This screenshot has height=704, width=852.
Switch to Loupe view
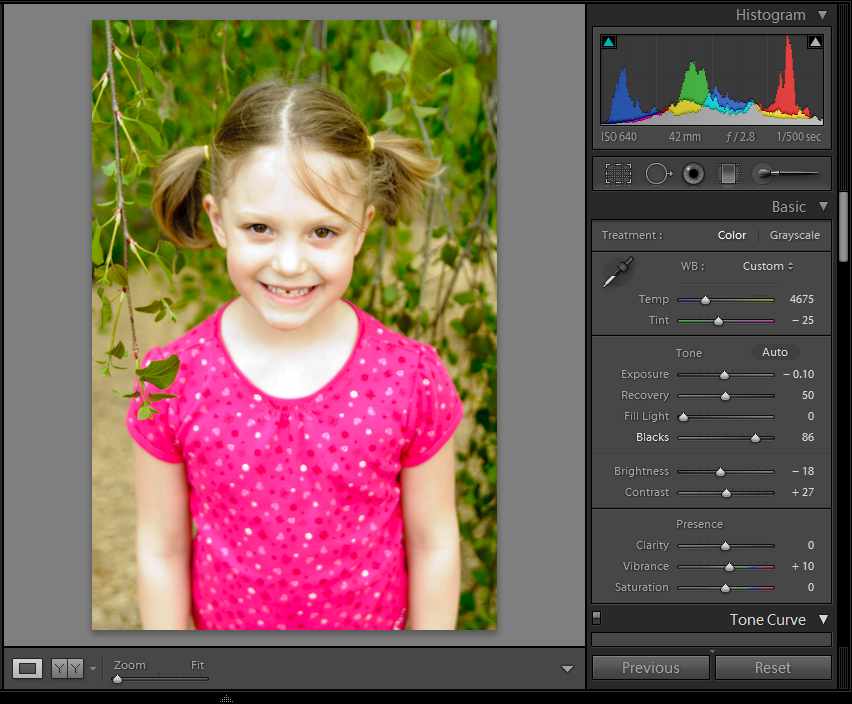[x=27, y=668]
